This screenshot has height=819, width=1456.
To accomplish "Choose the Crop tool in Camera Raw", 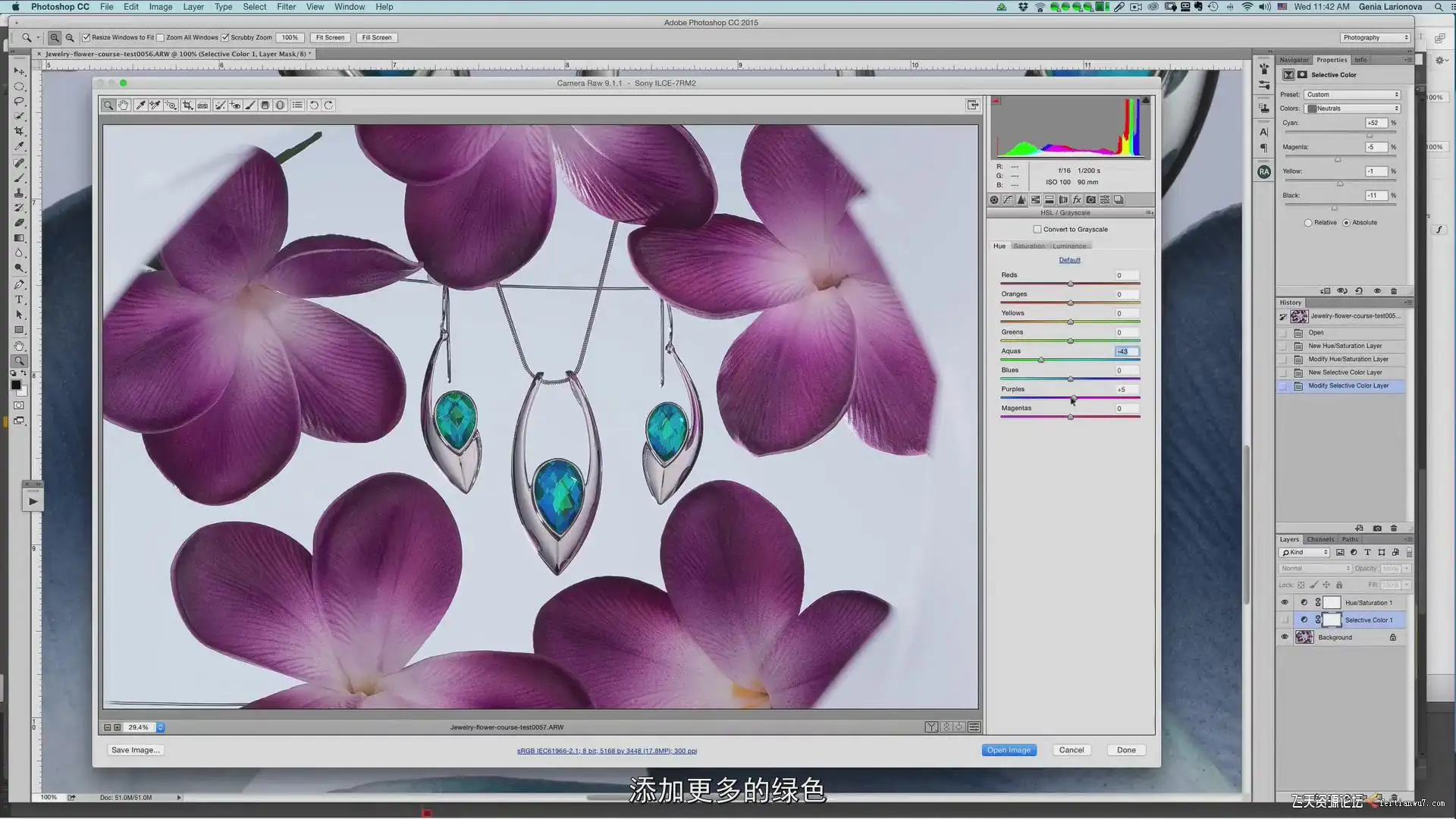I will 187,105.
